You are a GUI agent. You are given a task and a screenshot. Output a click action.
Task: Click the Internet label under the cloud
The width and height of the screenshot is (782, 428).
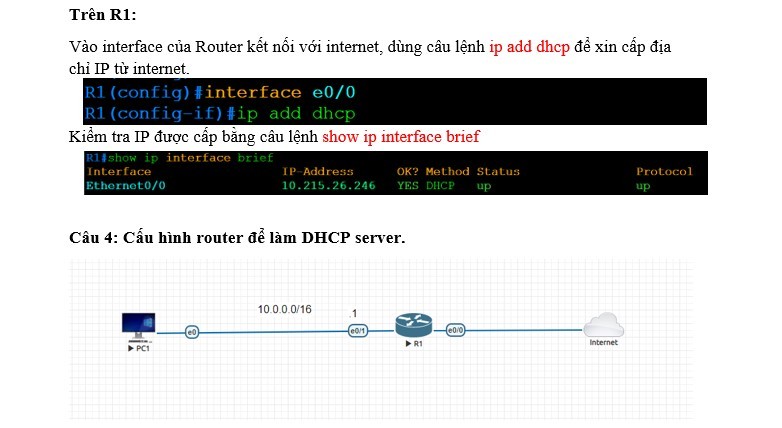coord(603,342)
